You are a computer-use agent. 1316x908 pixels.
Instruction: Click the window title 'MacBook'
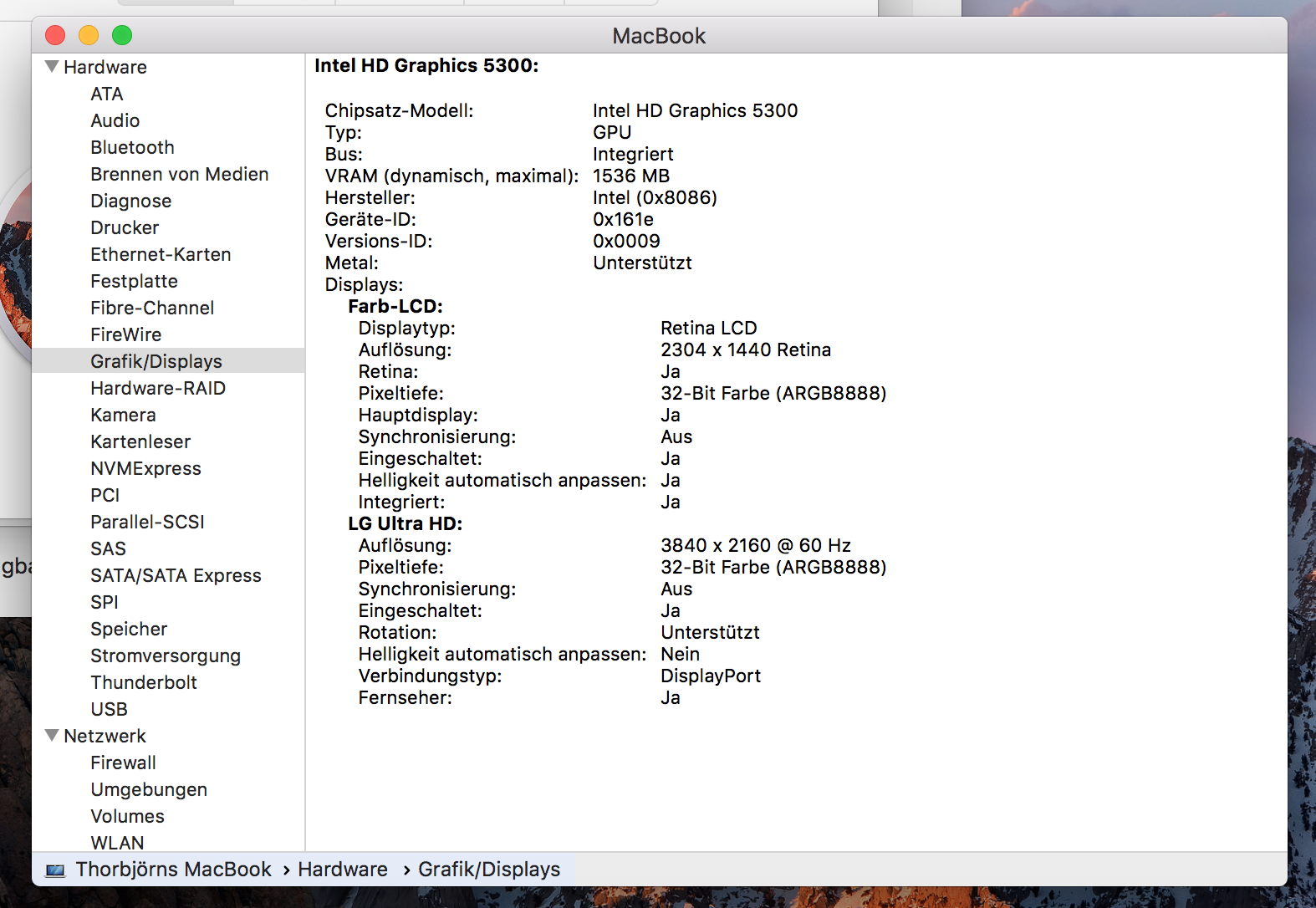point(659,36)
